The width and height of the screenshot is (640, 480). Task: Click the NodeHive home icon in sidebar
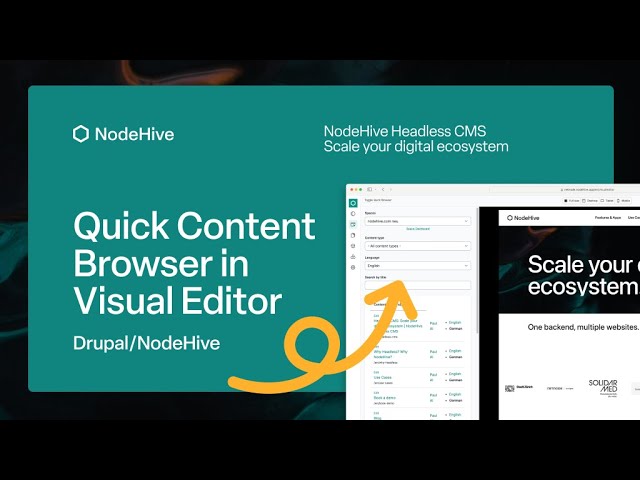coord(353,203)
